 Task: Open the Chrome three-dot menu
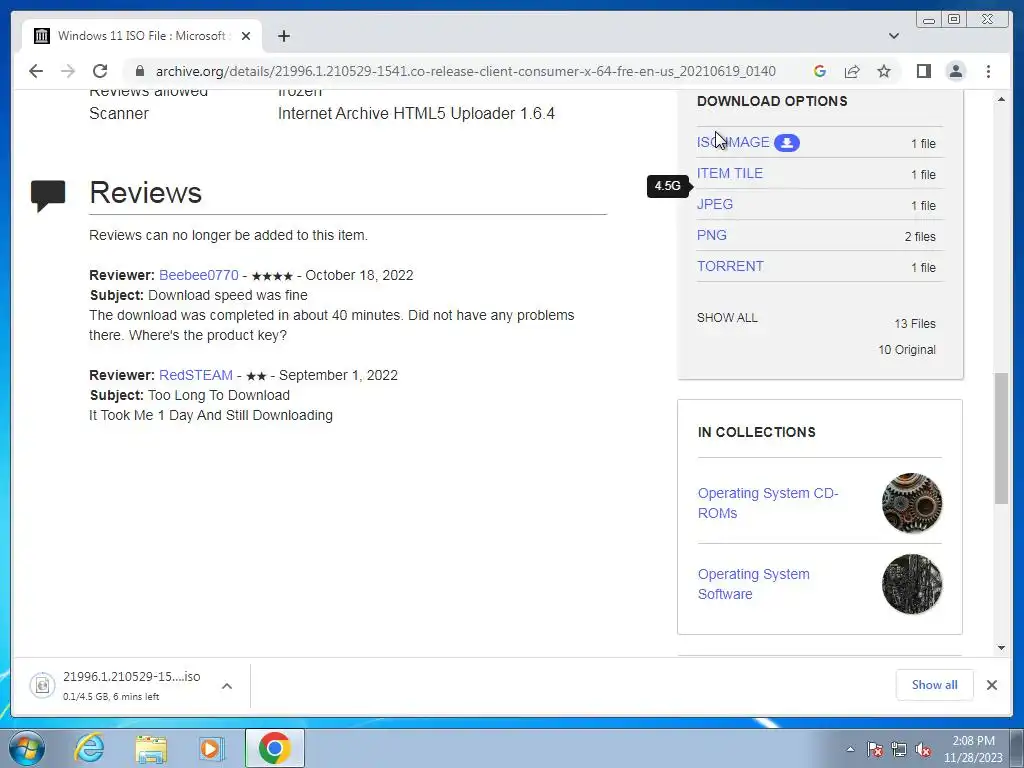pyautogui.click(x=988, y=71)
